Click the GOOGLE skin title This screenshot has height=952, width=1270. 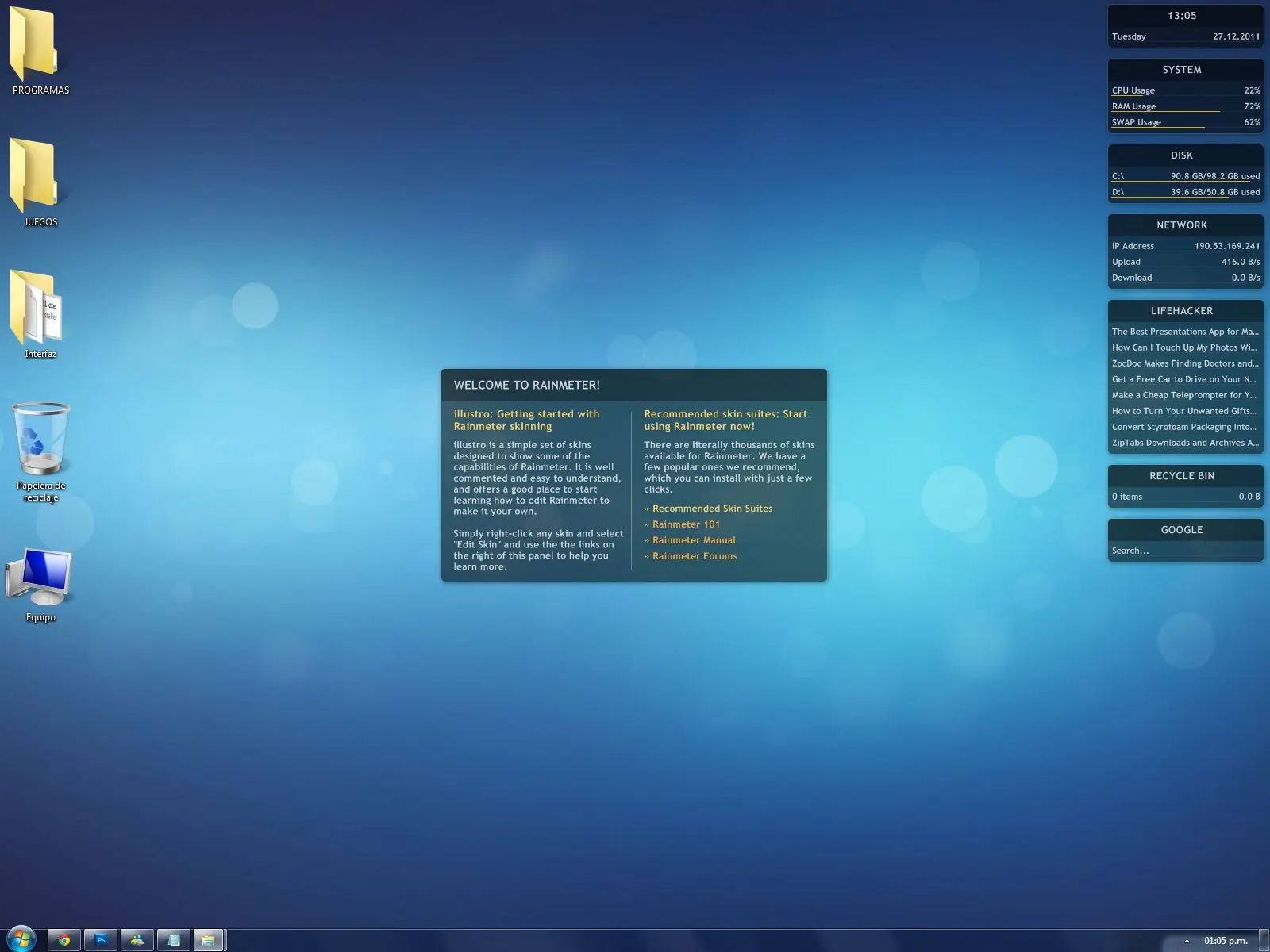click(1182, 530)
